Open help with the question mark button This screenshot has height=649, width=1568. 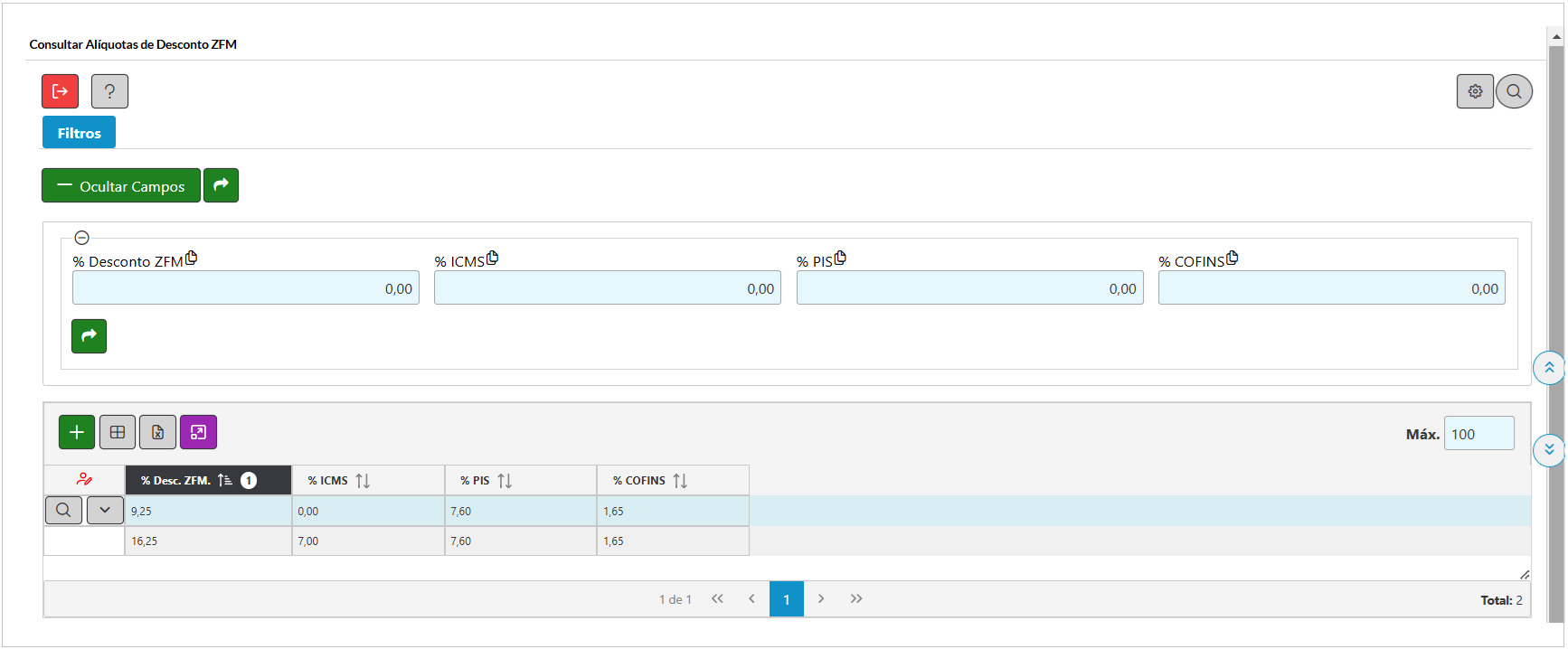[x=109, y=91]
